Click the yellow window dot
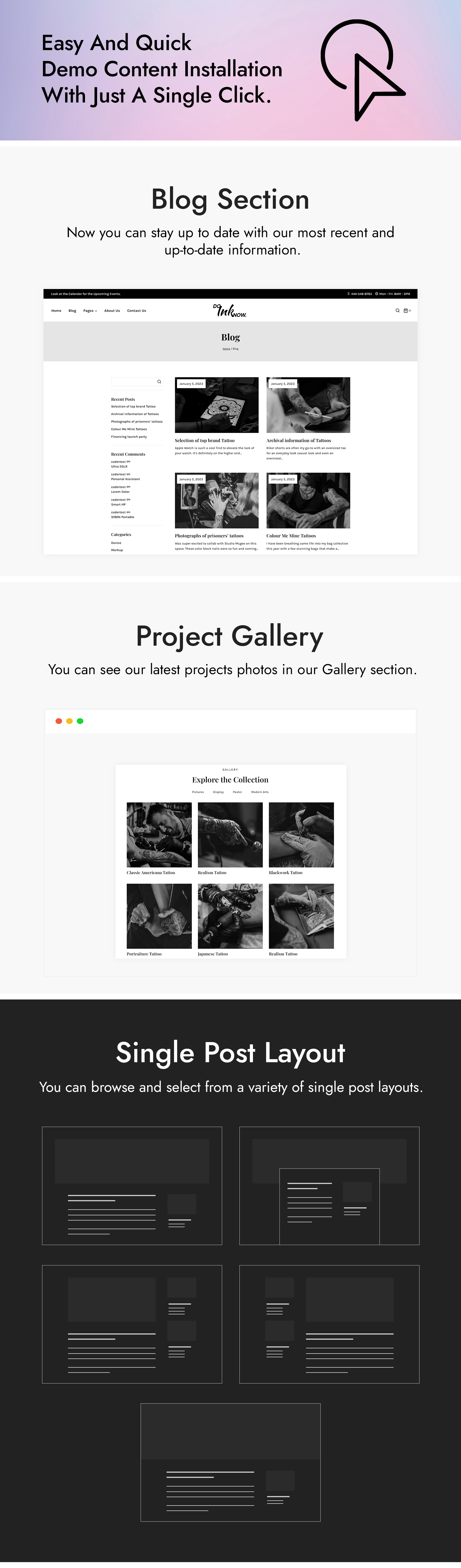 (69, 721)
